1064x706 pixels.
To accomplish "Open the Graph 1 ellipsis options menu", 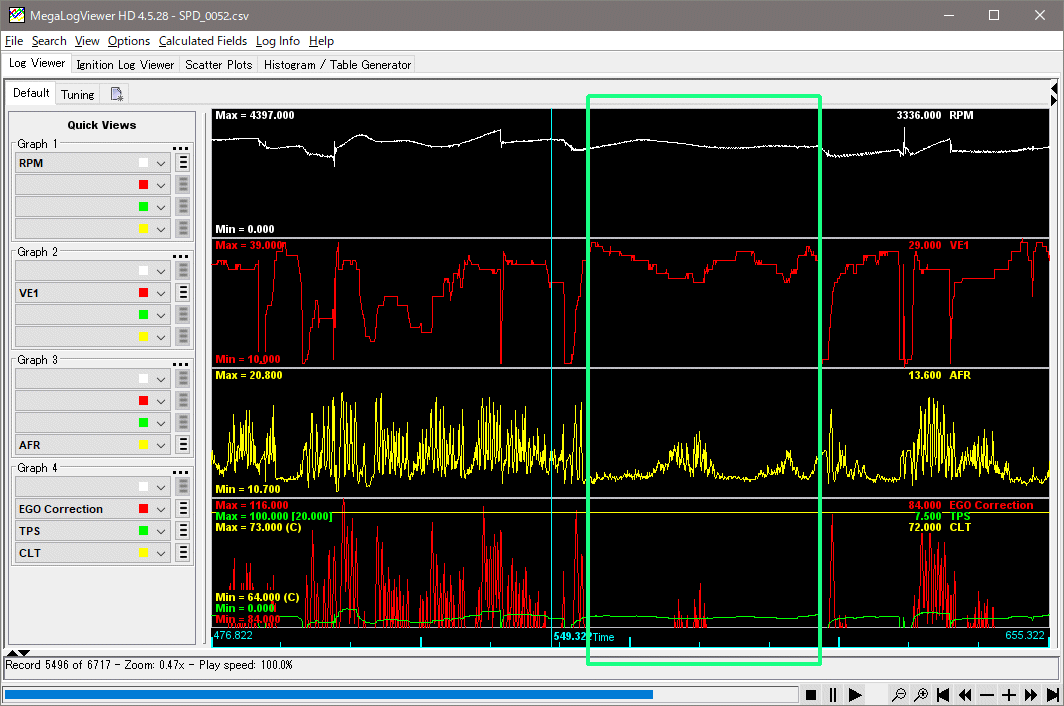I will [x=181, y=147].
